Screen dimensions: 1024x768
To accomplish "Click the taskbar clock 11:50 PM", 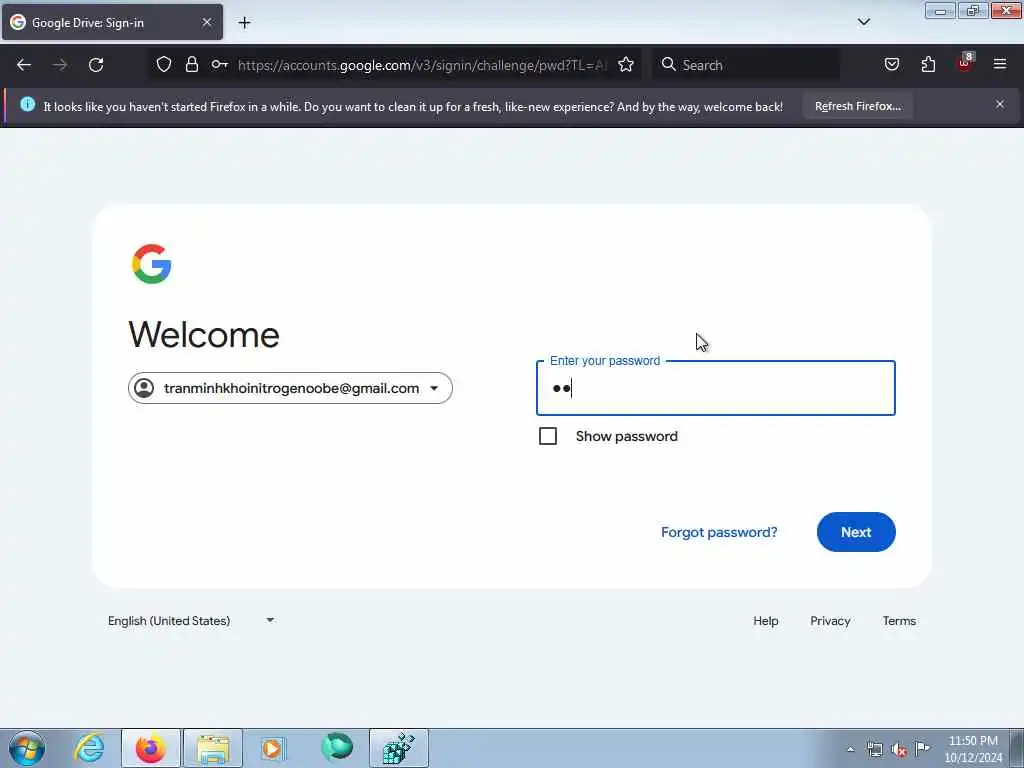I will [973, 741].
